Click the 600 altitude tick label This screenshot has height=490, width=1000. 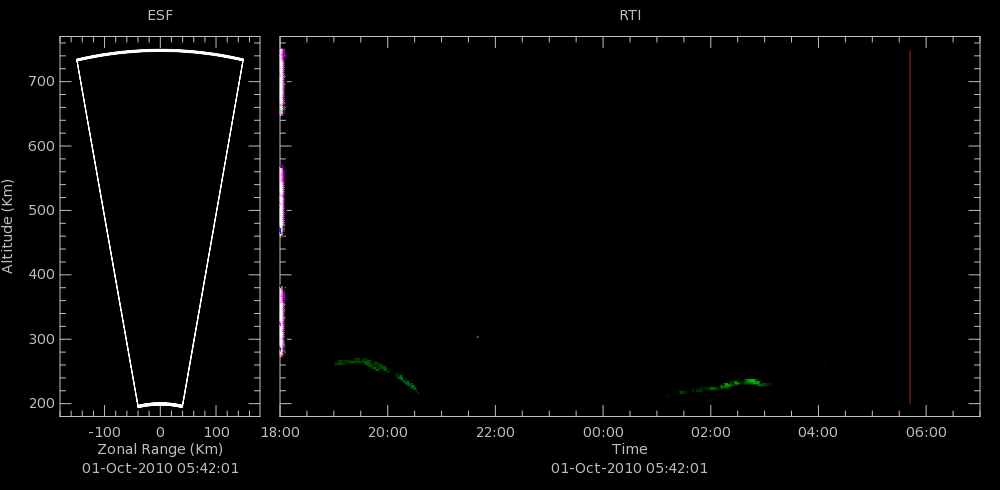[42, 146]
